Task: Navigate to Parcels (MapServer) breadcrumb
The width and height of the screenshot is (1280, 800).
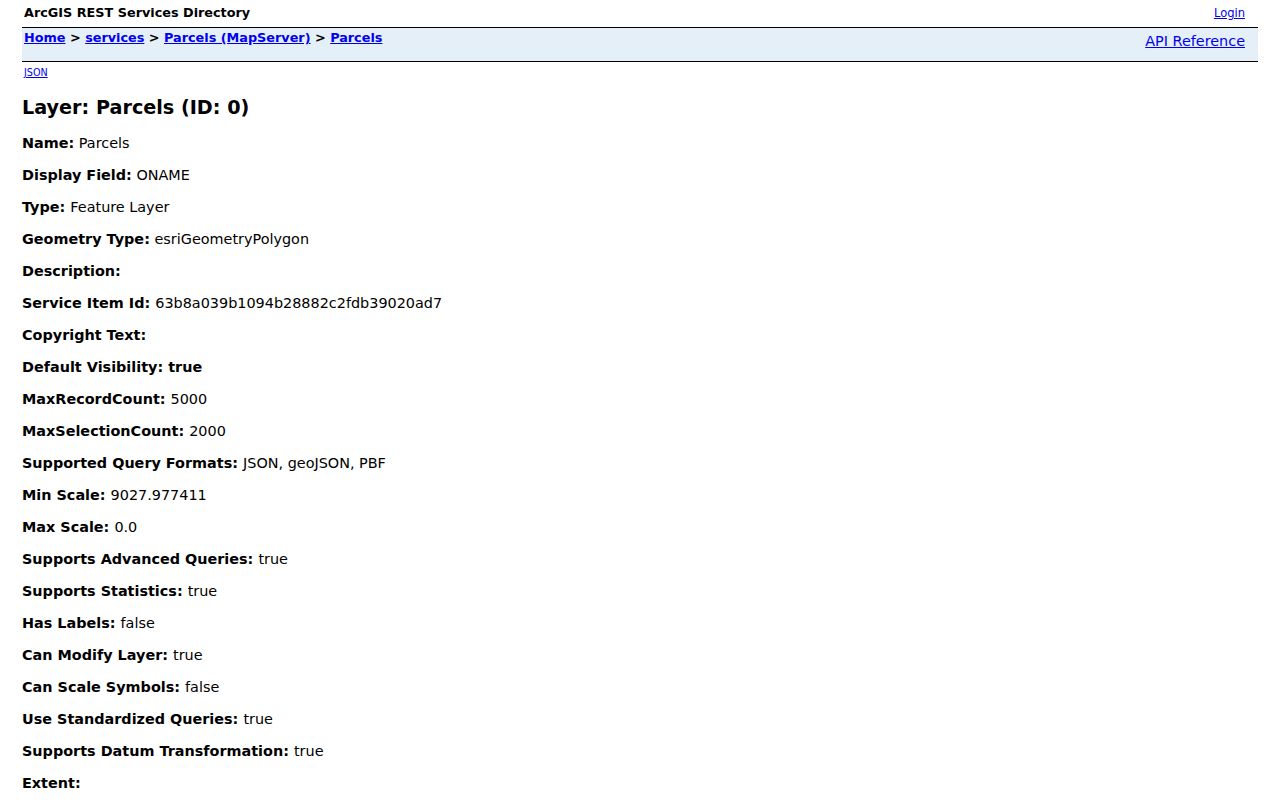Action: [237, 38]
